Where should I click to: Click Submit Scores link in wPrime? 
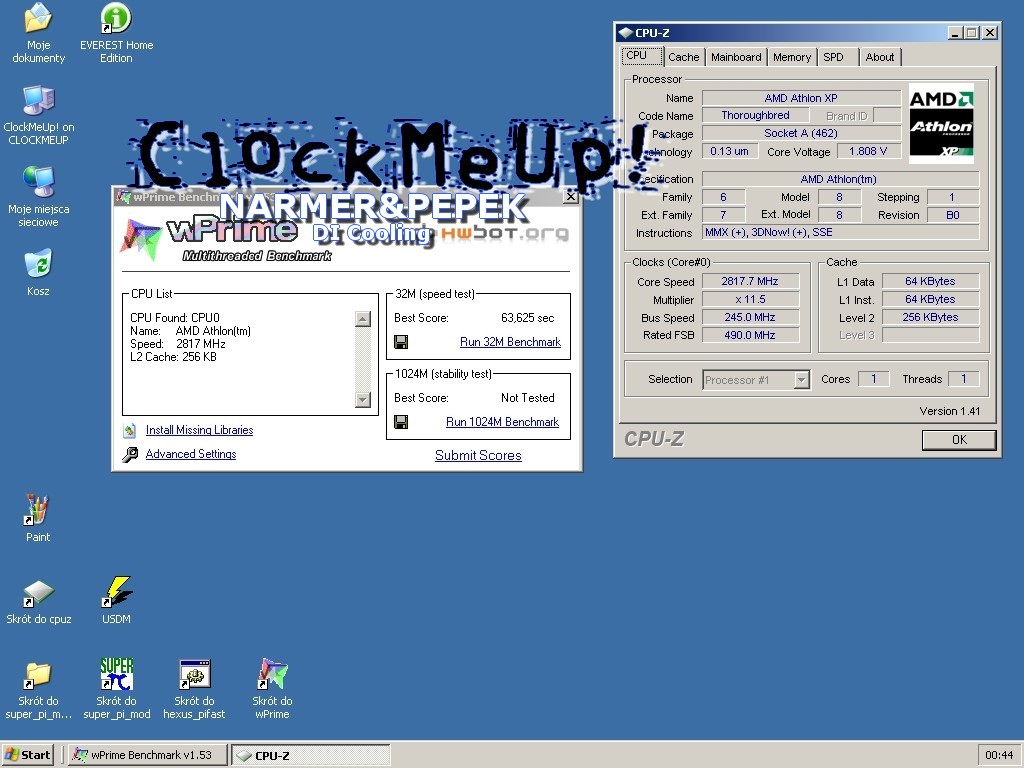478,455
